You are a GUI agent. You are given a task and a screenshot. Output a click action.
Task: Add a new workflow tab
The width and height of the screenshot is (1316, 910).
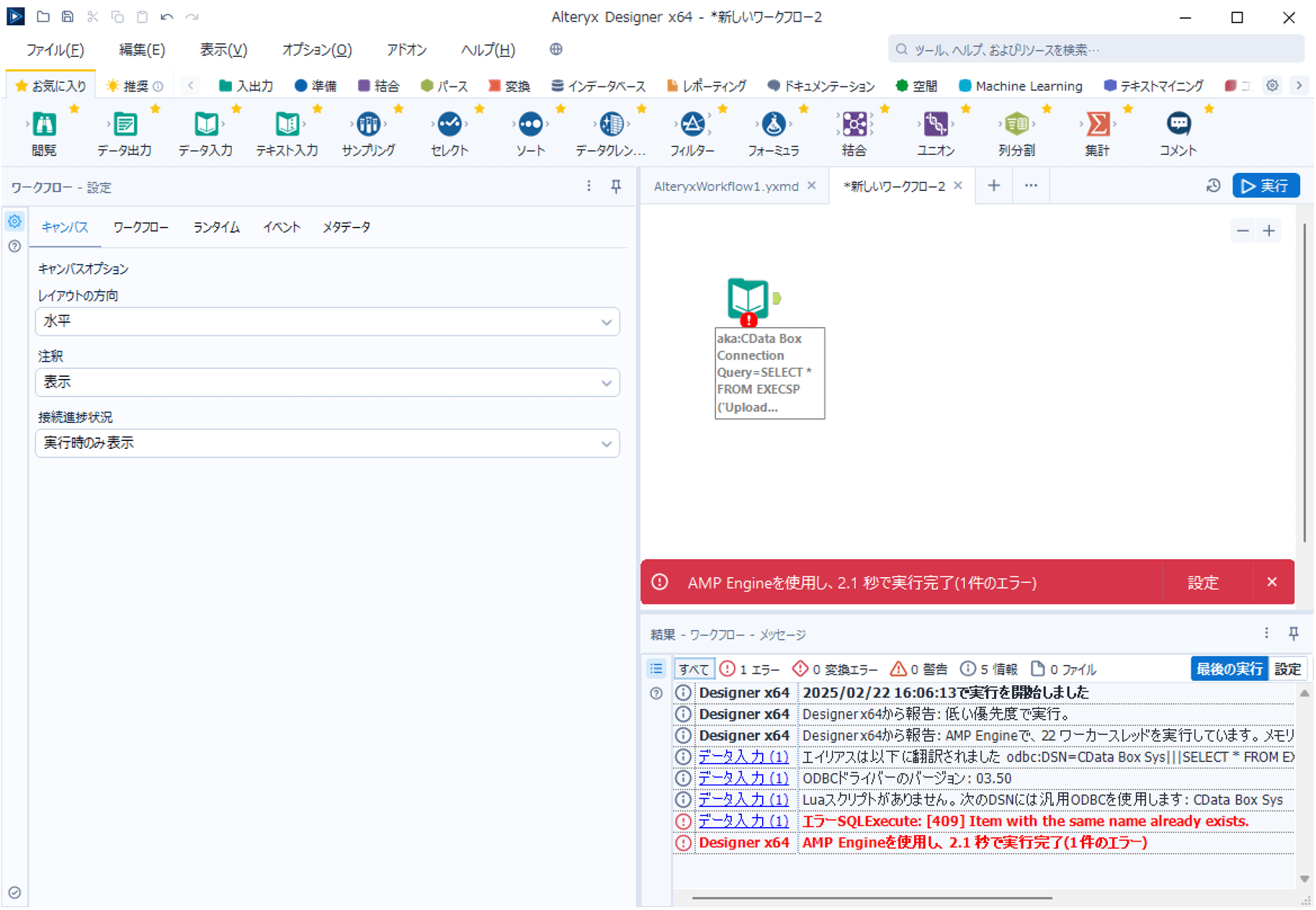tap(994, 186)
